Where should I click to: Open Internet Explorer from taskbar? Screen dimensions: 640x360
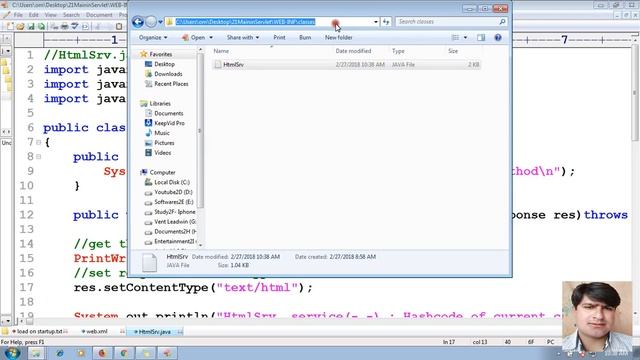click(60, 353)
